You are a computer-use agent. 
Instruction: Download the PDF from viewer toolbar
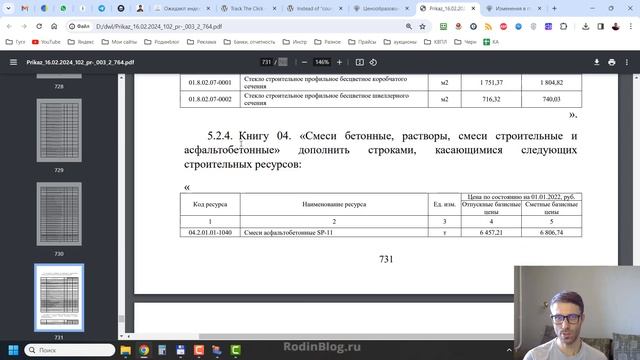[596, 62]
